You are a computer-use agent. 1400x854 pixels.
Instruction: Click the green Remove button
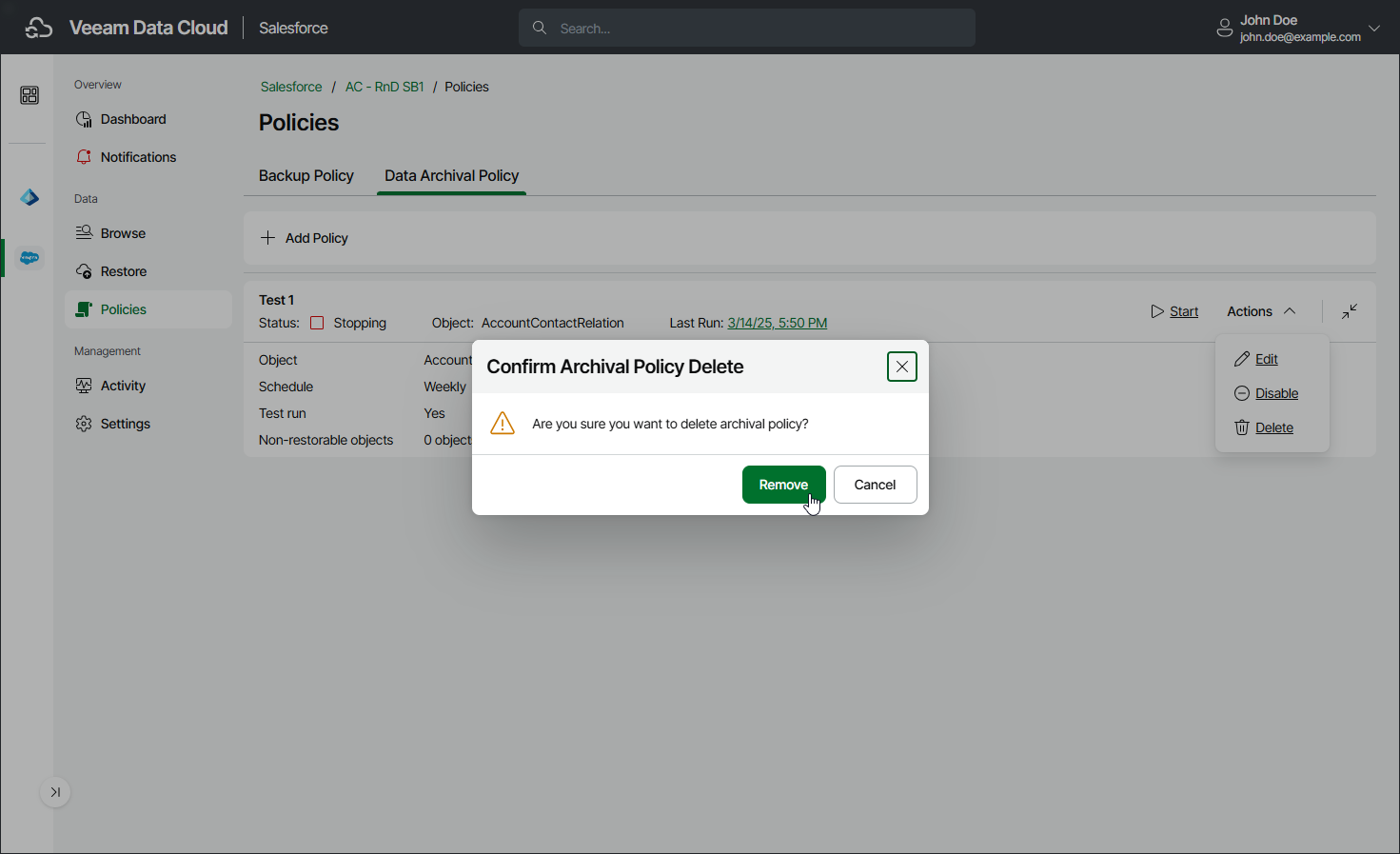(x=784, y=485)
